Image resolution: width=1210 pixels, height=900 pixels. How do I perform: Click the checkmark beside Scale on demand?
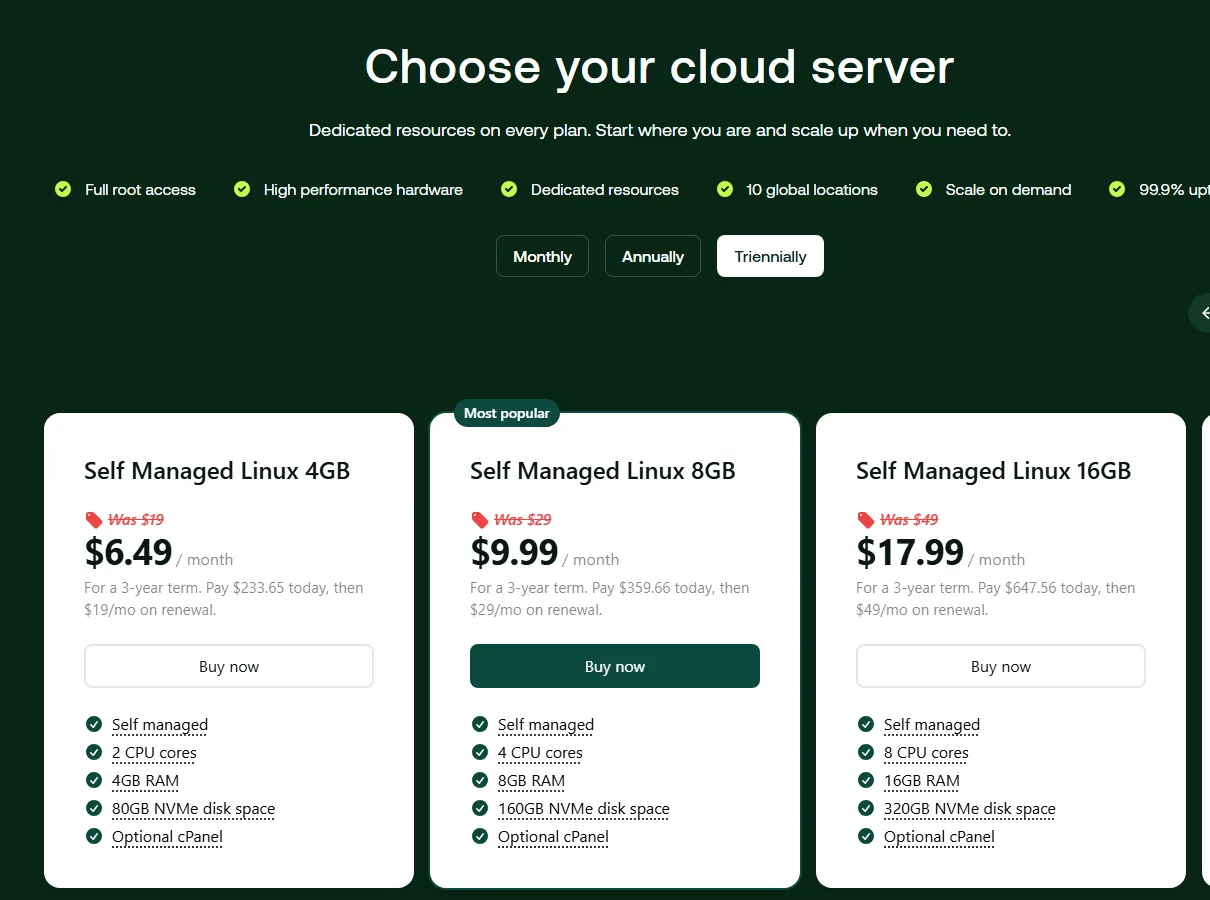(924, 189)
